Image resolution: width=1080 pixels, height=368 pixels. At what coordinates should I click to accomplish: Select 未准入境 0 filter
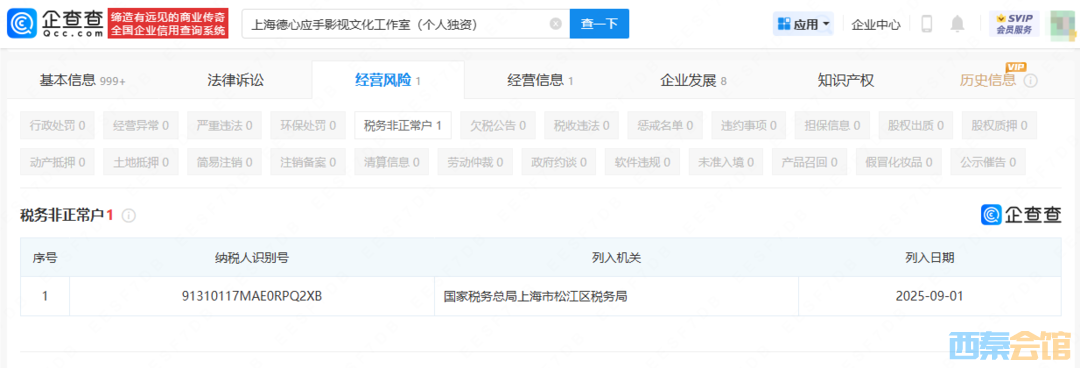[726, 163]
